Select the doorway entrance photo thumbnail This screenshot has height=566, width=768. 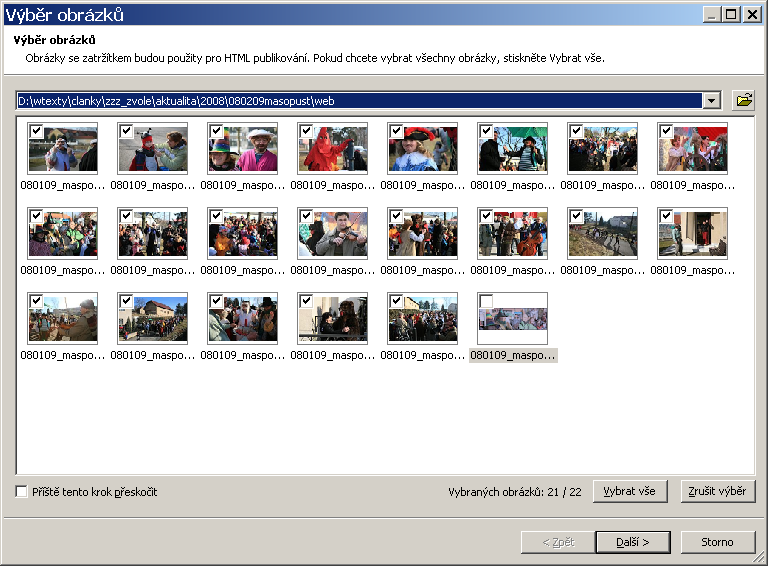pyautogui.click(x=693, y=235)
